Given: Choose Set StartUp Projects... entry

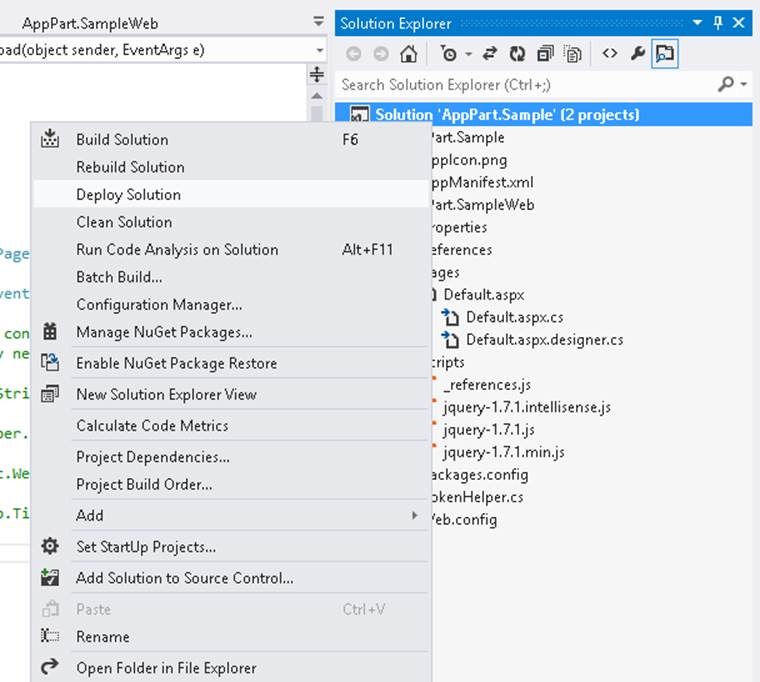Looking at the screenshot, I should coord(146,547).
